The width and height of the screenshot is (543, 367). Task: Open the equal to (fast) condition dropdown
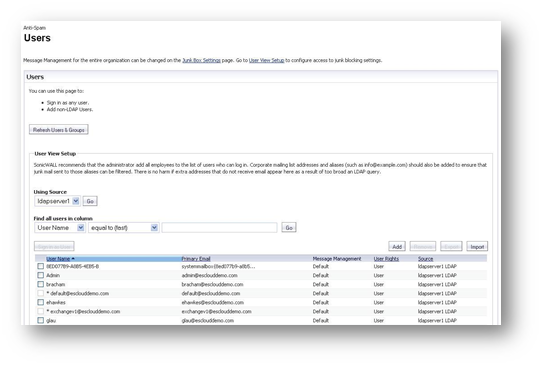(124, 227)
